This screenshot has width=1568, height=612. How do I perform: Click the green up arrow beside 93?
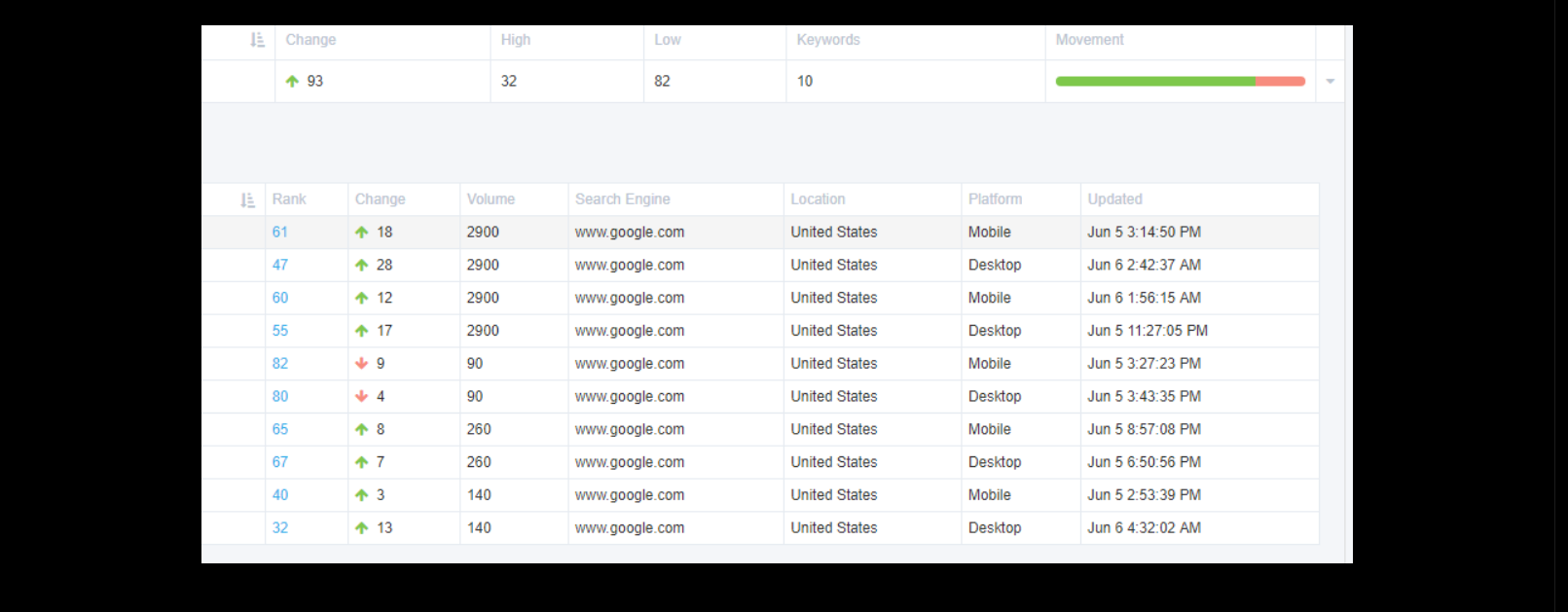[292, 82]
